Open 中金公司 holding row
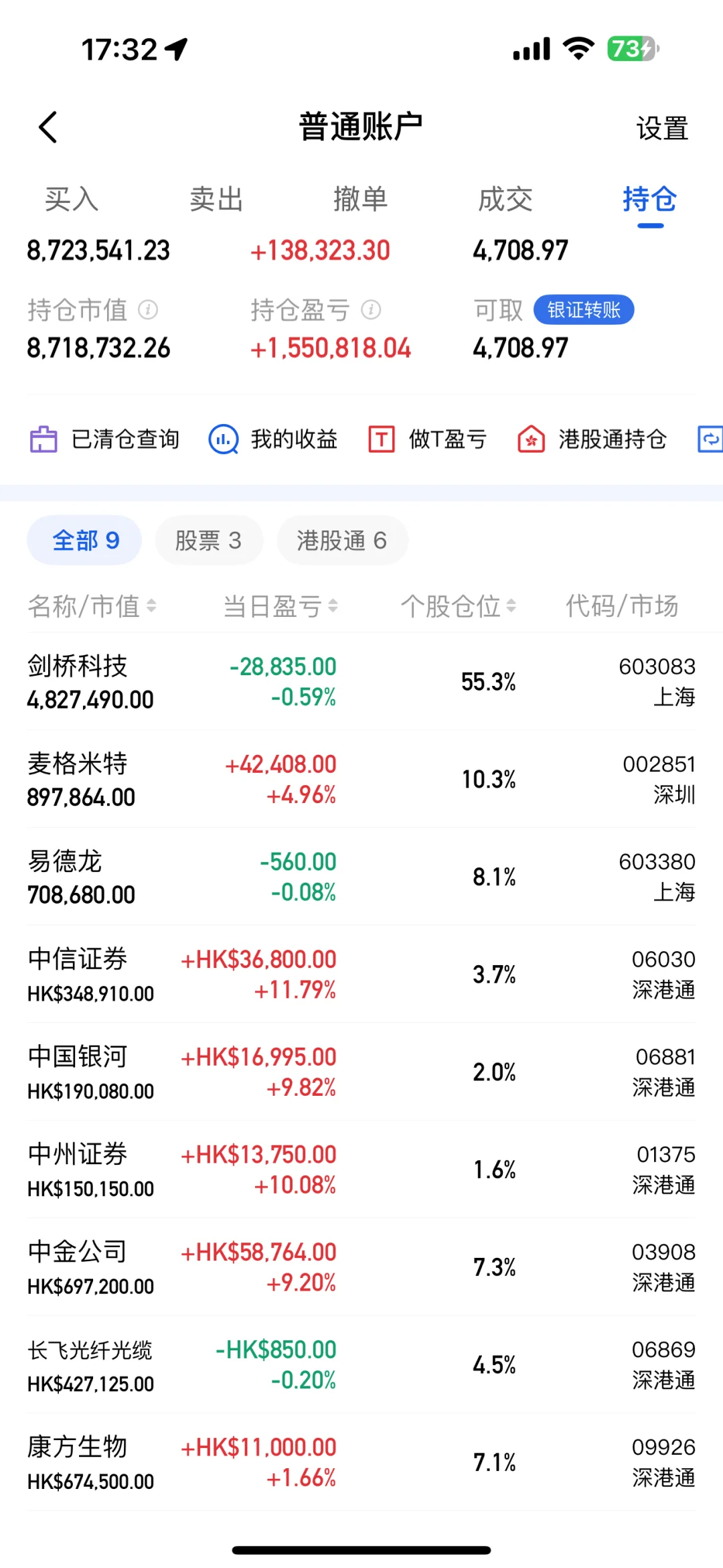 pos(361,1267)
